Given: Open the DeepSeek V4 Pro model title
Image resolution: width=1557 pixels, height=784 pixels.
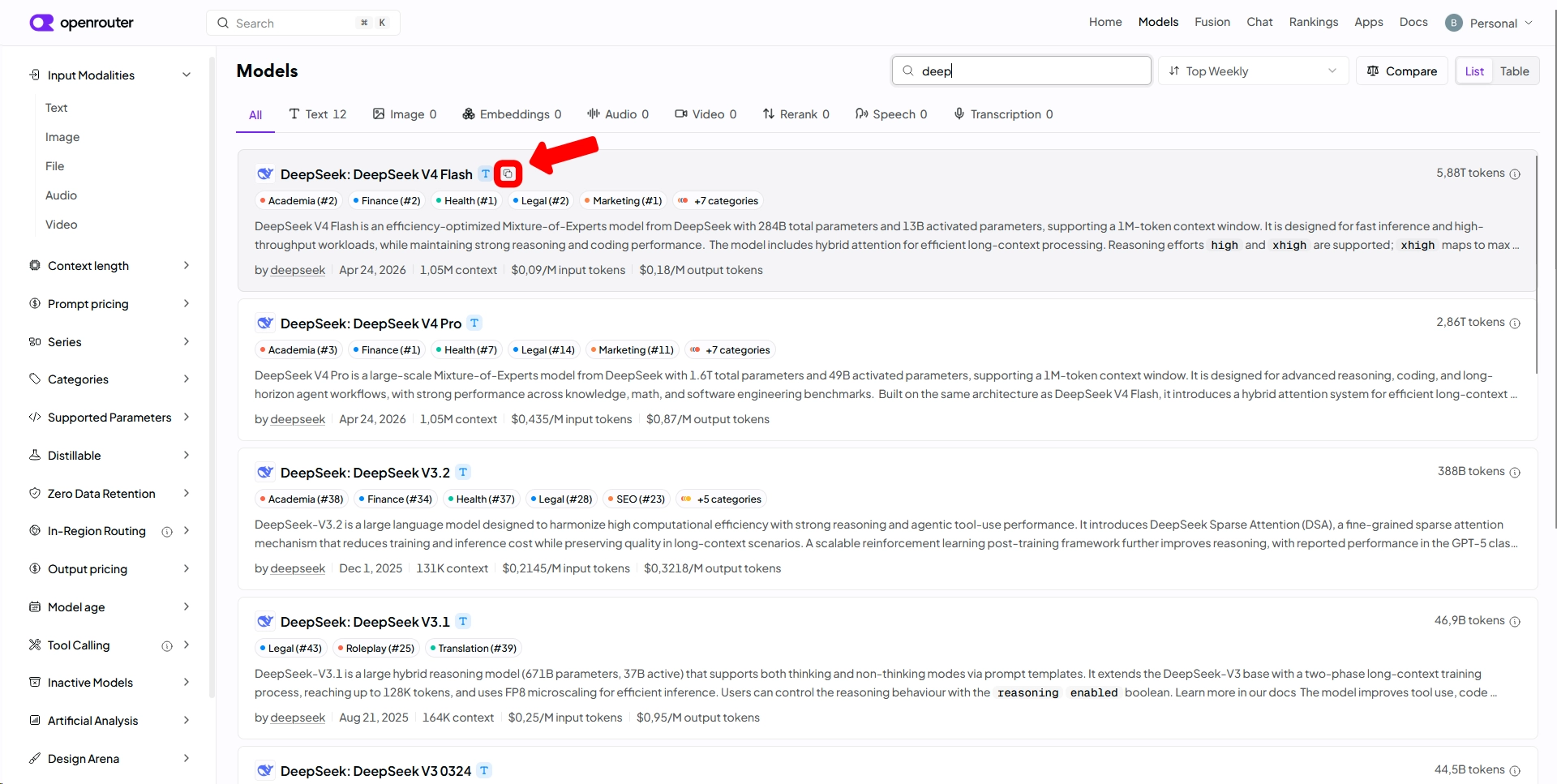Looking at the screenshot, I should 371,323.
